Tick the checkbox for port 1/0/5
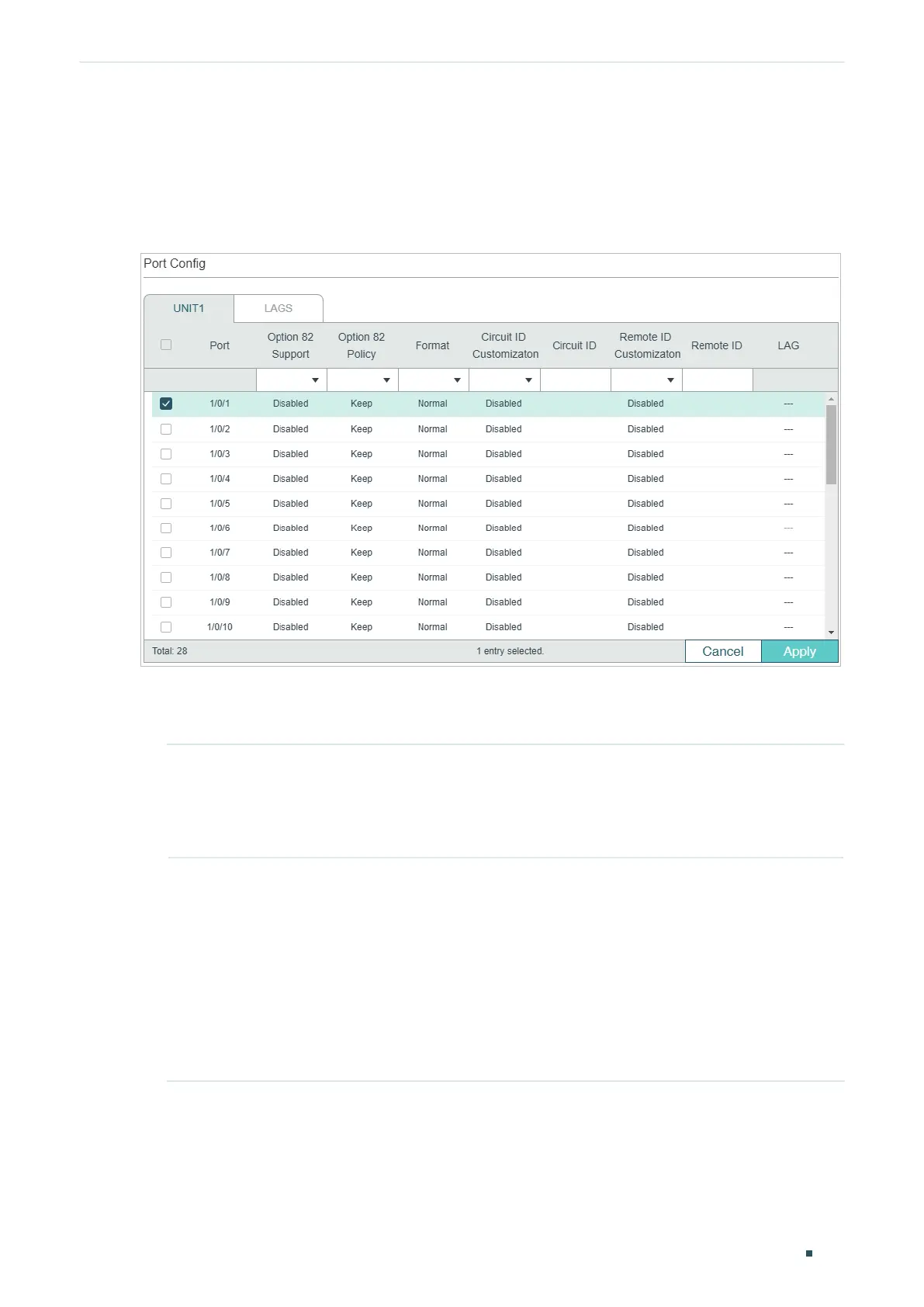The width and height of the screenshot is (924, 1307). (x=166, y=504)
